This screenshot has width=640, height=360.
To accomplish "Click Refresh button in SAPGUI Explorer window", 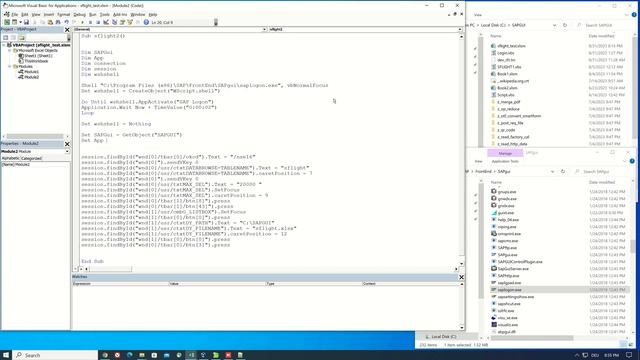I will 565,25.
